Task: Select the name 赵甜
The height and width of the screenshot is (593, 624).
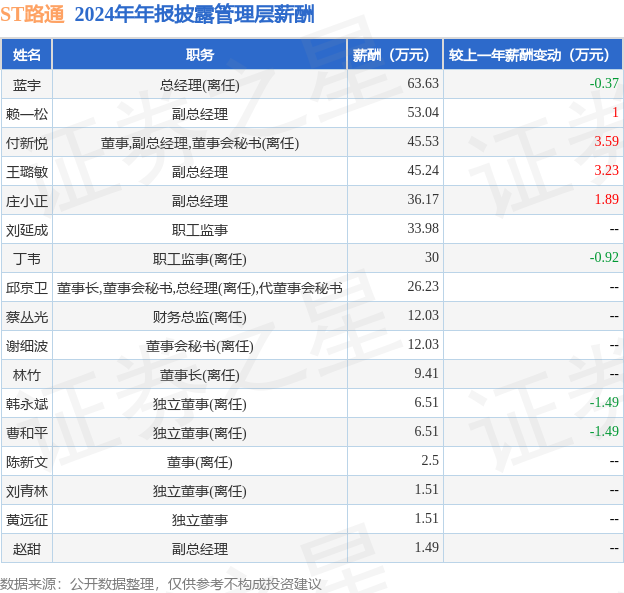Action: click(27, 549)
